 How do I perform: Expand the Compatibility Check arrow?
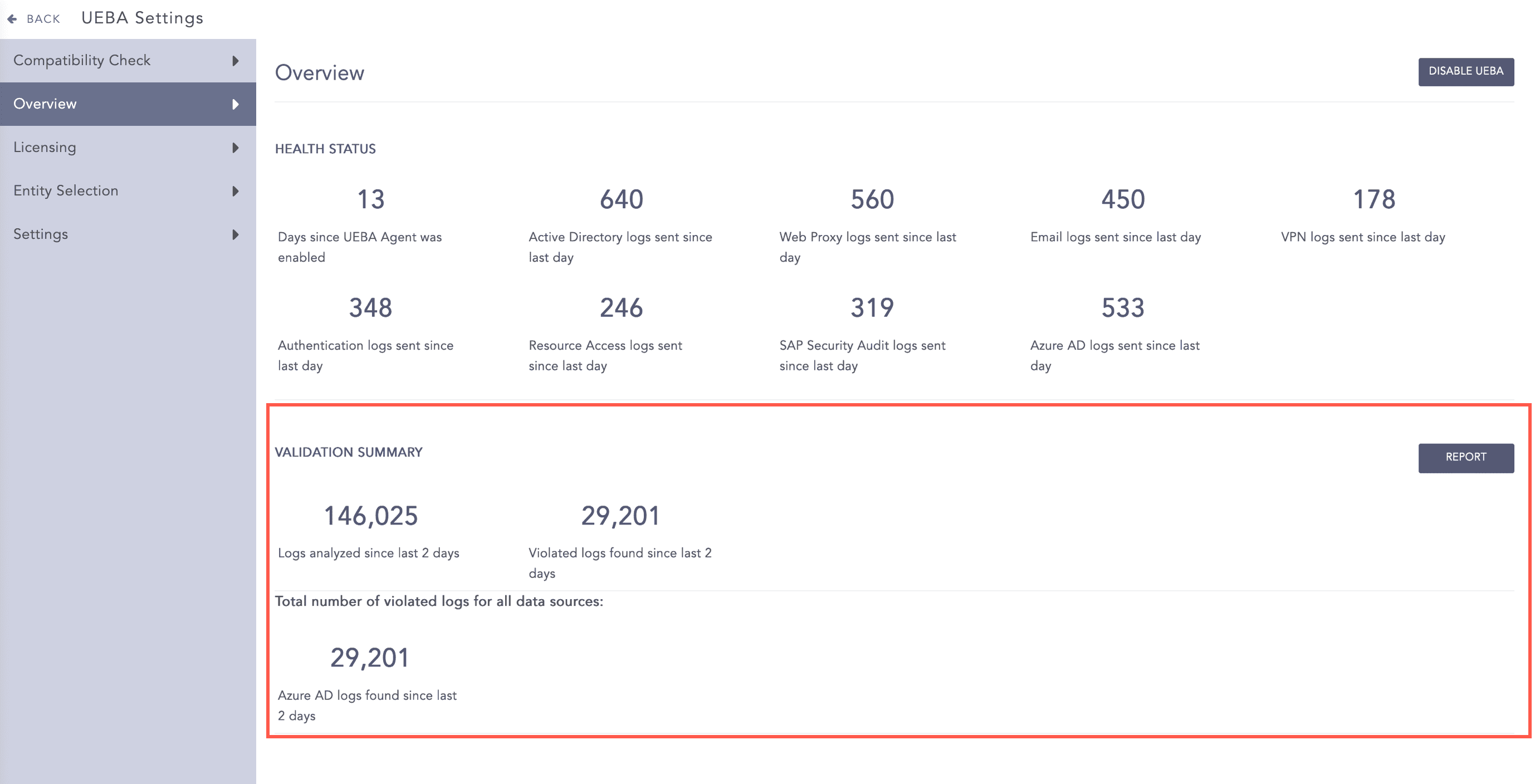coord(236,61)
